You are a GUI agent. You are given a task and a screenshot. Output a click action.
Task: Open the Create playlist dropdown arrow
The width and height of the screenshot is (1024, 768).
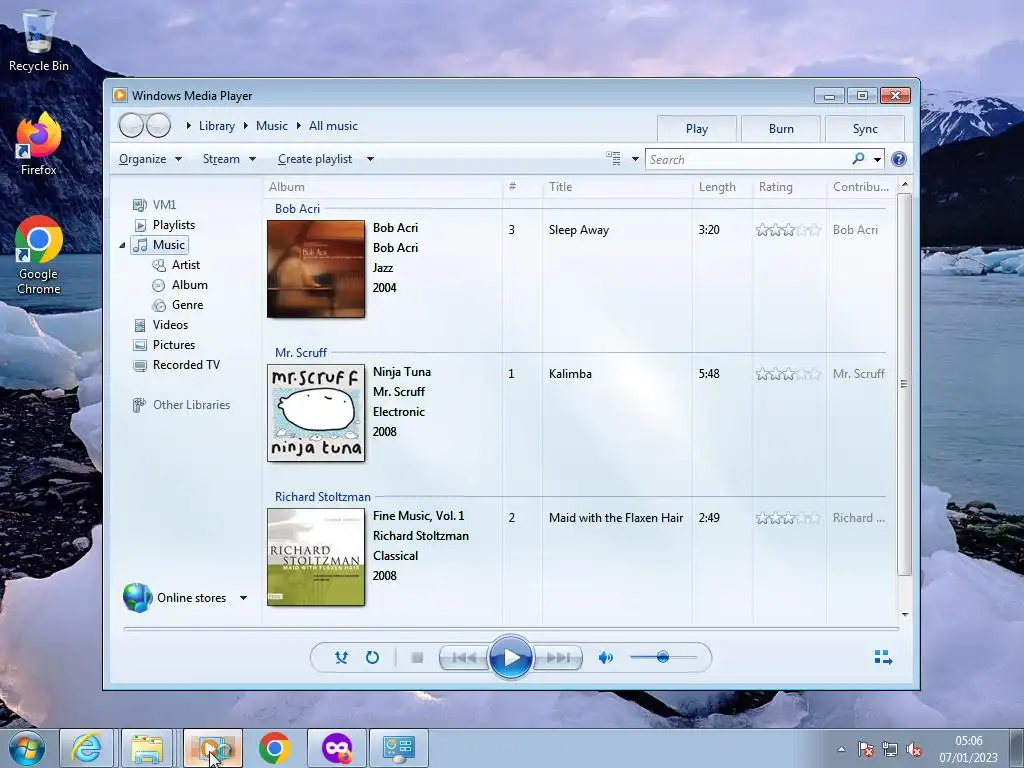pos(370,159)
